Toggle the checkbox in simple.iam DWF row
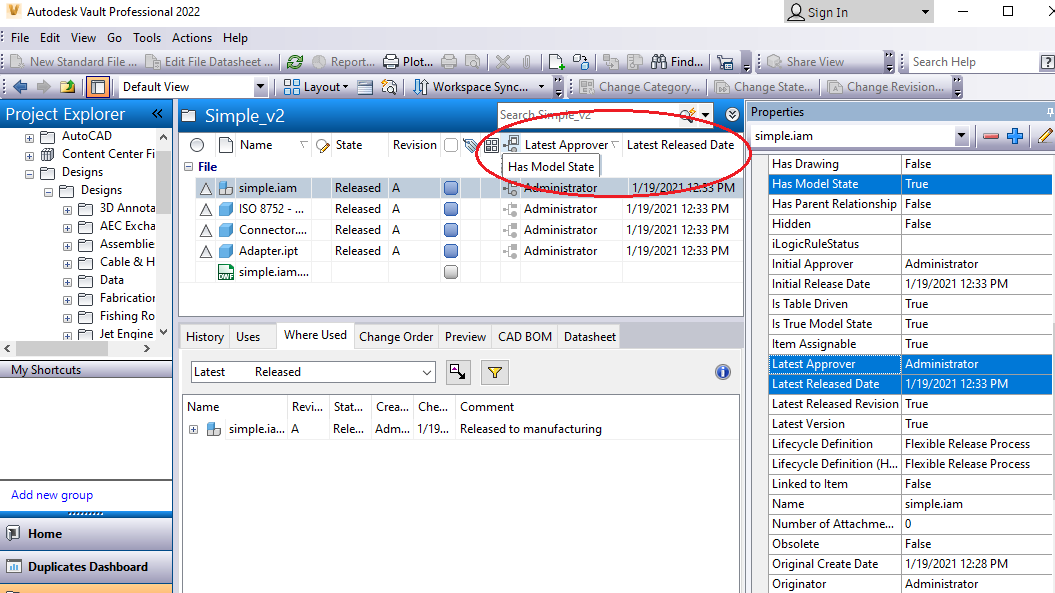The height and width of the screenshot is (593, 1055). point(451,272)
